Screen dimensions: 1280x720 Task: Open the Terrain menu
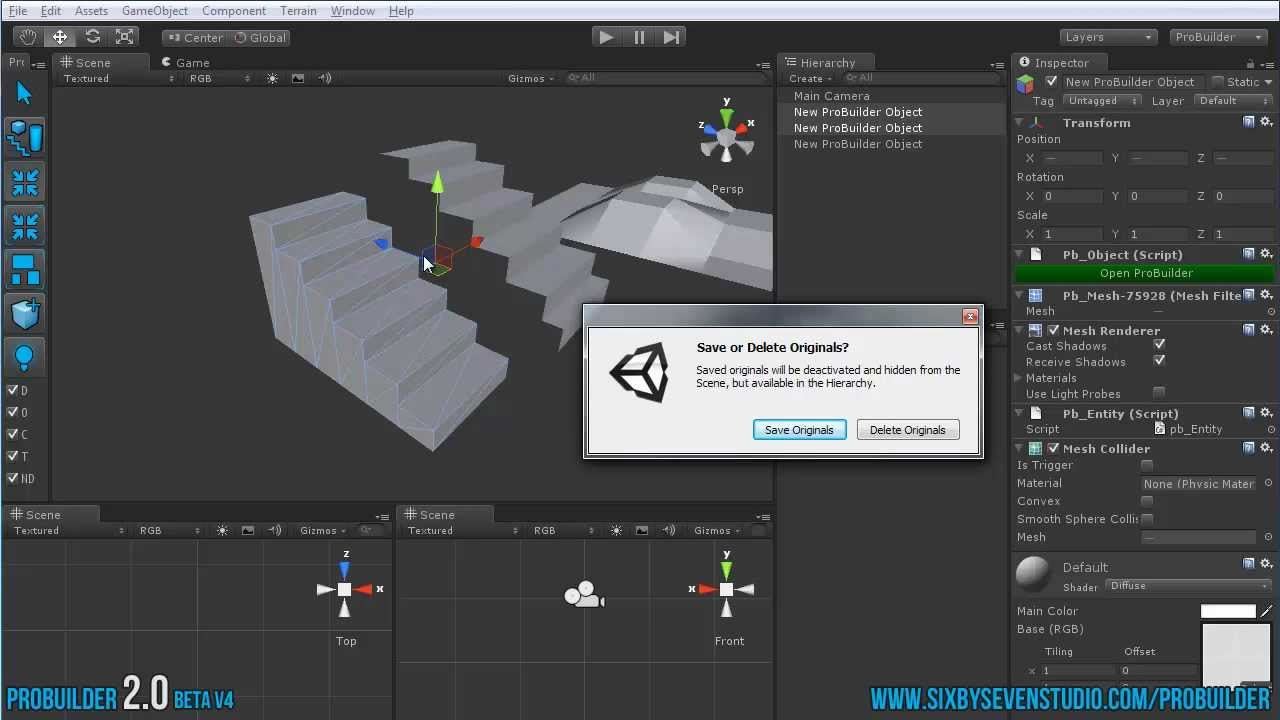[x=298, y=11]
